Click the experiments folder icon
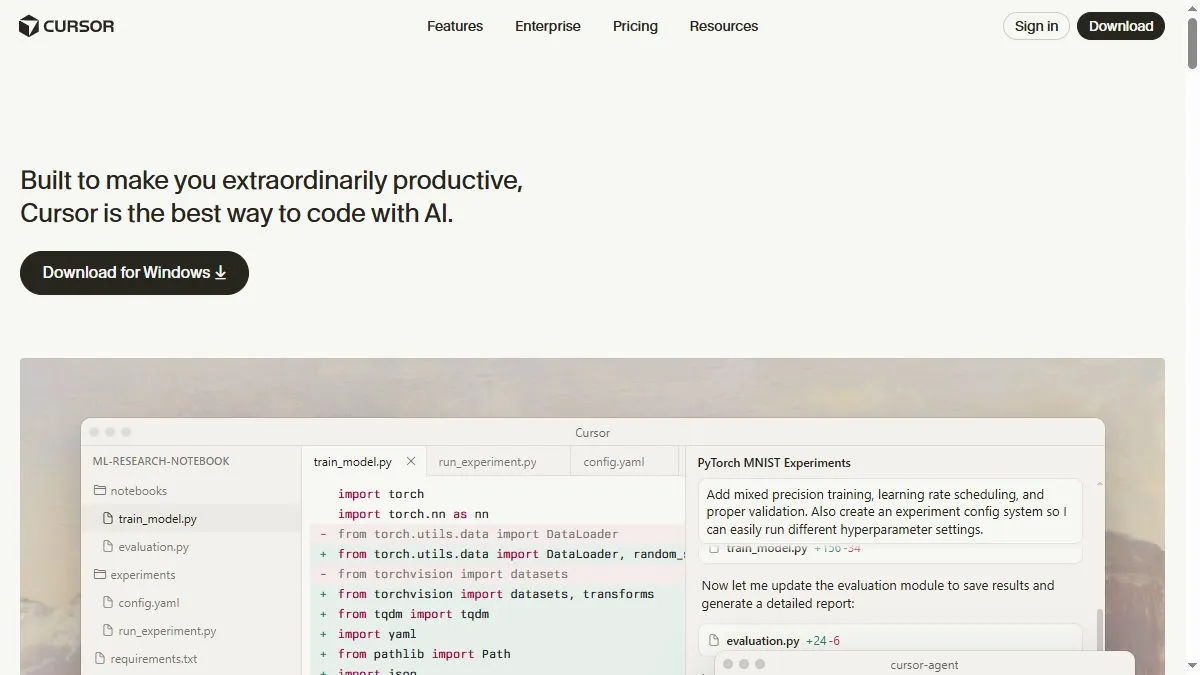Image resolution: width=1200 pixels, height=675 pixels. 100,575
